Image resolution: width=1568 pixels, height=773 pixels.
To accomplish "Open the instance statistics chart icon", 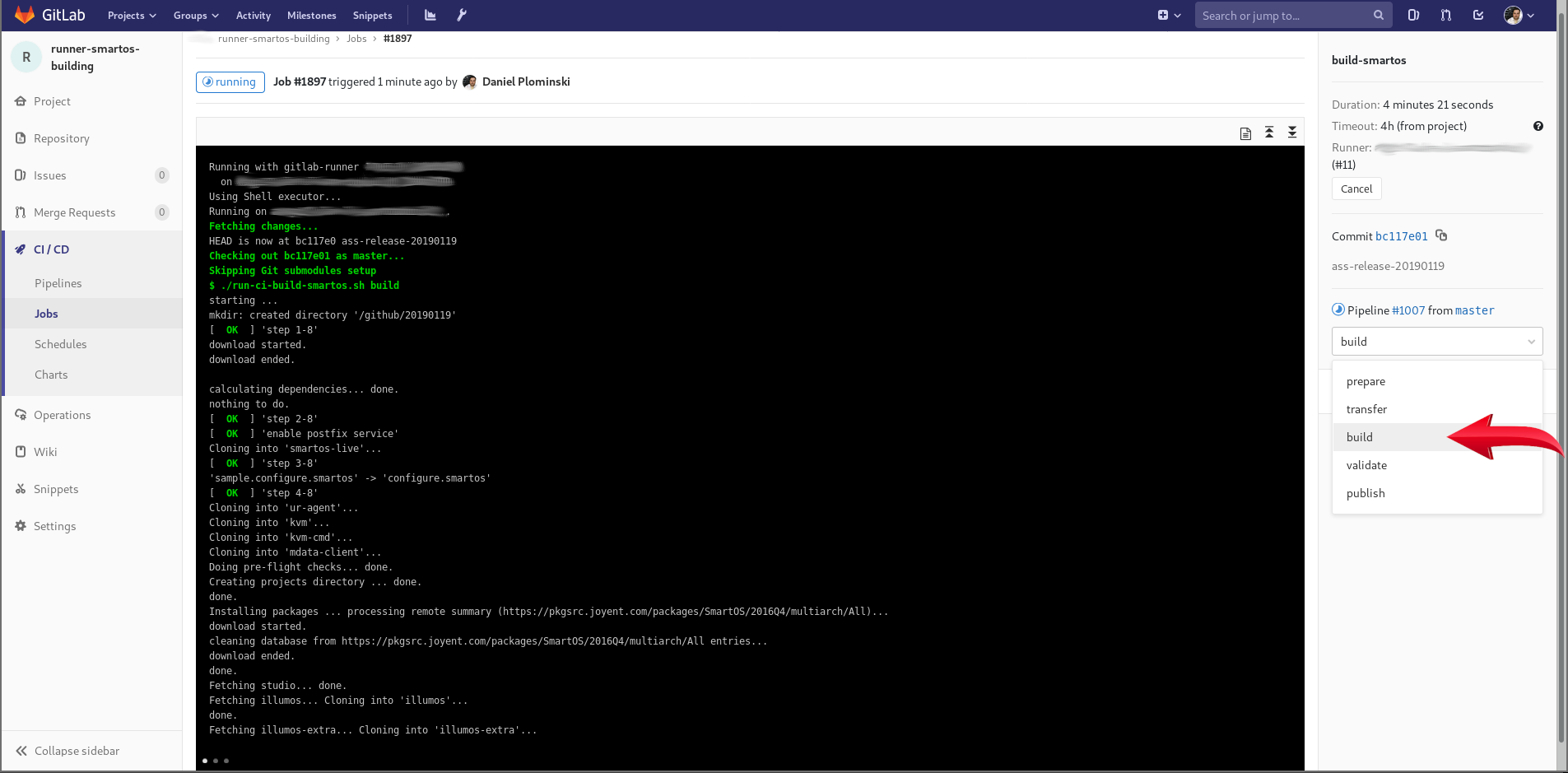I will point(430,15).
